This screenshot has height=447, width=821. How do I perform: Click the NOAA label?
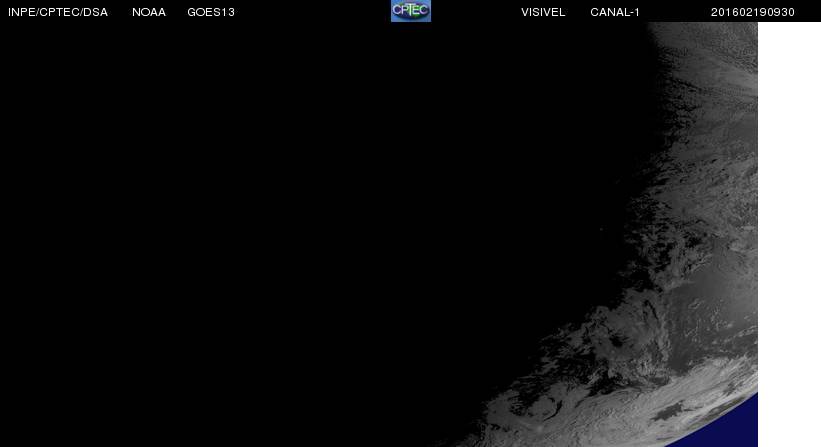click(x=149, y=12)
